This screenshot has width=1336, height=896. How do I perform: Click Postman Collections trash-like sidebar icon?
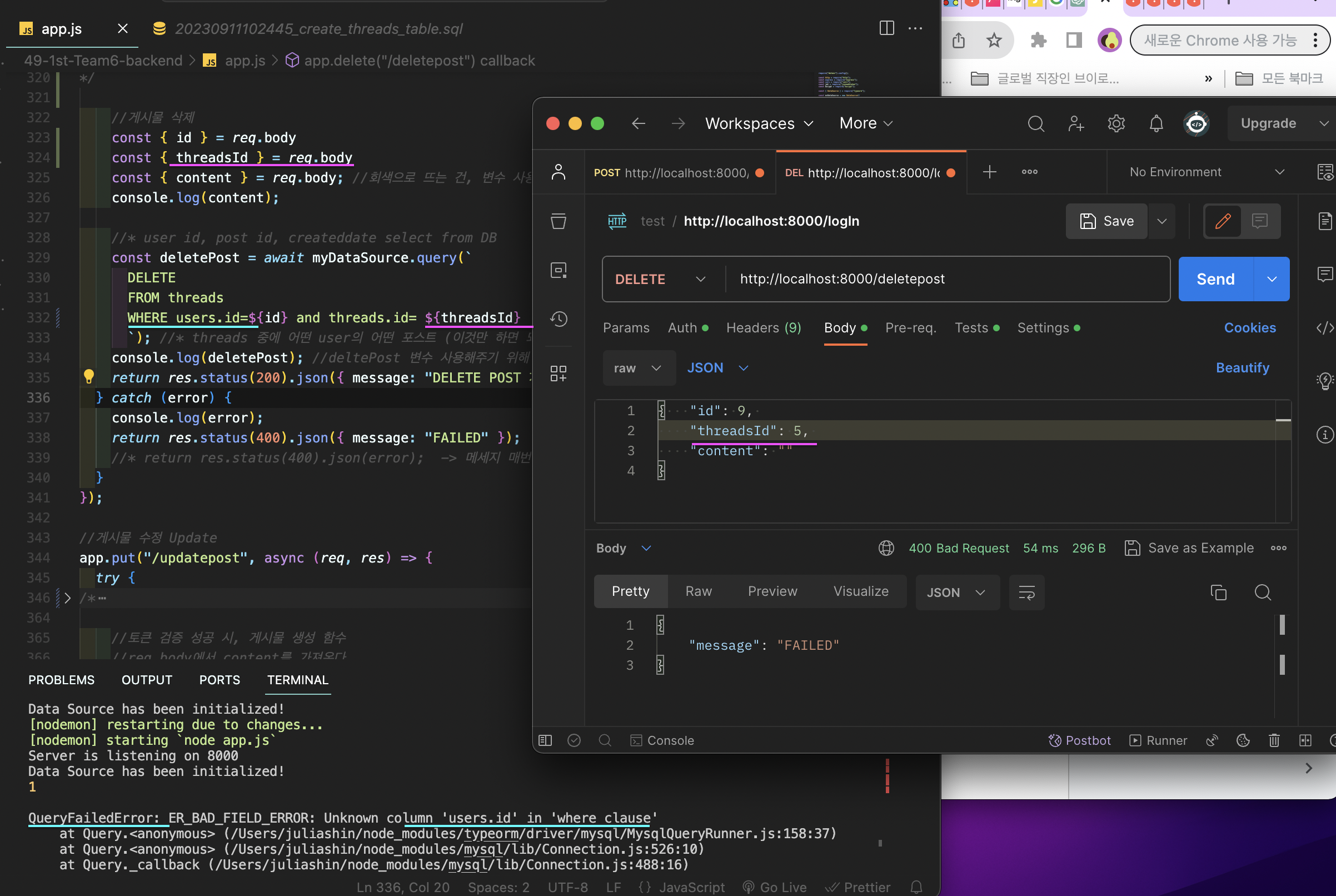559,221
